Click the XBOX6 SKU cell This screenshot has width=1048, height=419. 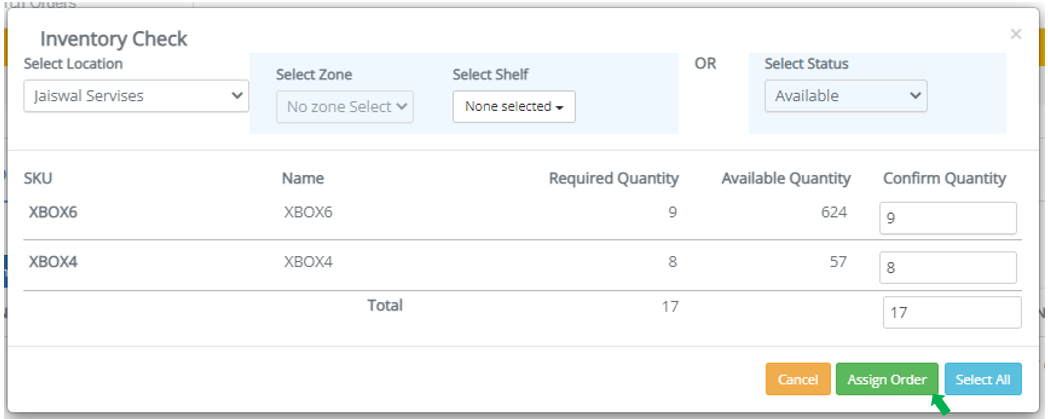[x=47, y=212]
